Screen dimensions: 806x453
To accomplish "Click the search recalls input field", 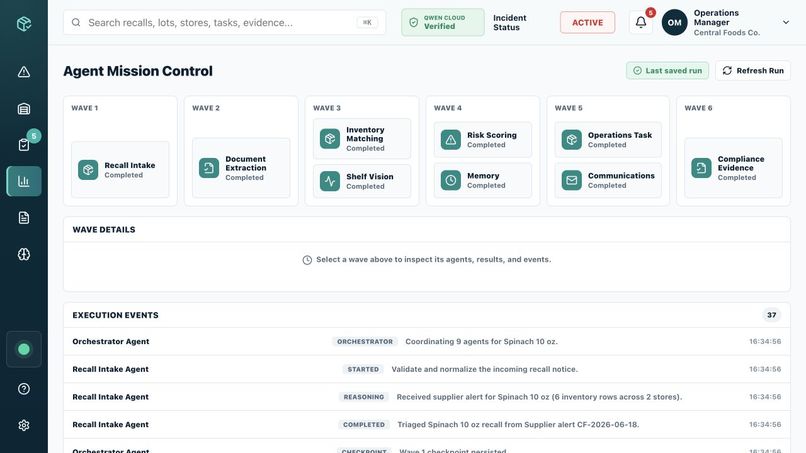I will 224,23.
